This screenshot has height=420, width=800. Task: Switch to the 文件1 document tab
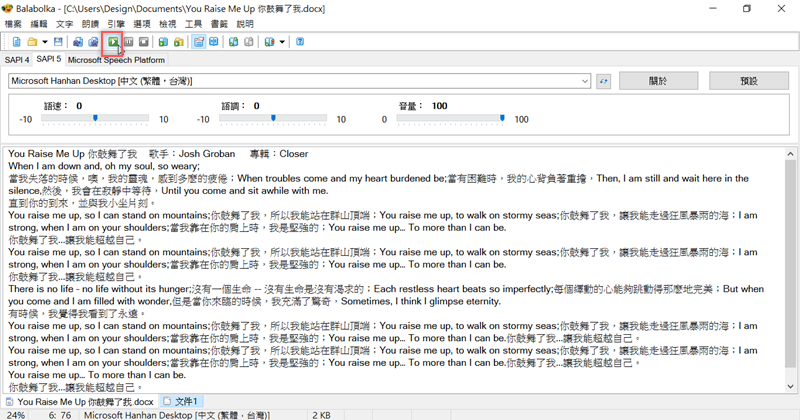pyautogui.click(x=182, y=402)
